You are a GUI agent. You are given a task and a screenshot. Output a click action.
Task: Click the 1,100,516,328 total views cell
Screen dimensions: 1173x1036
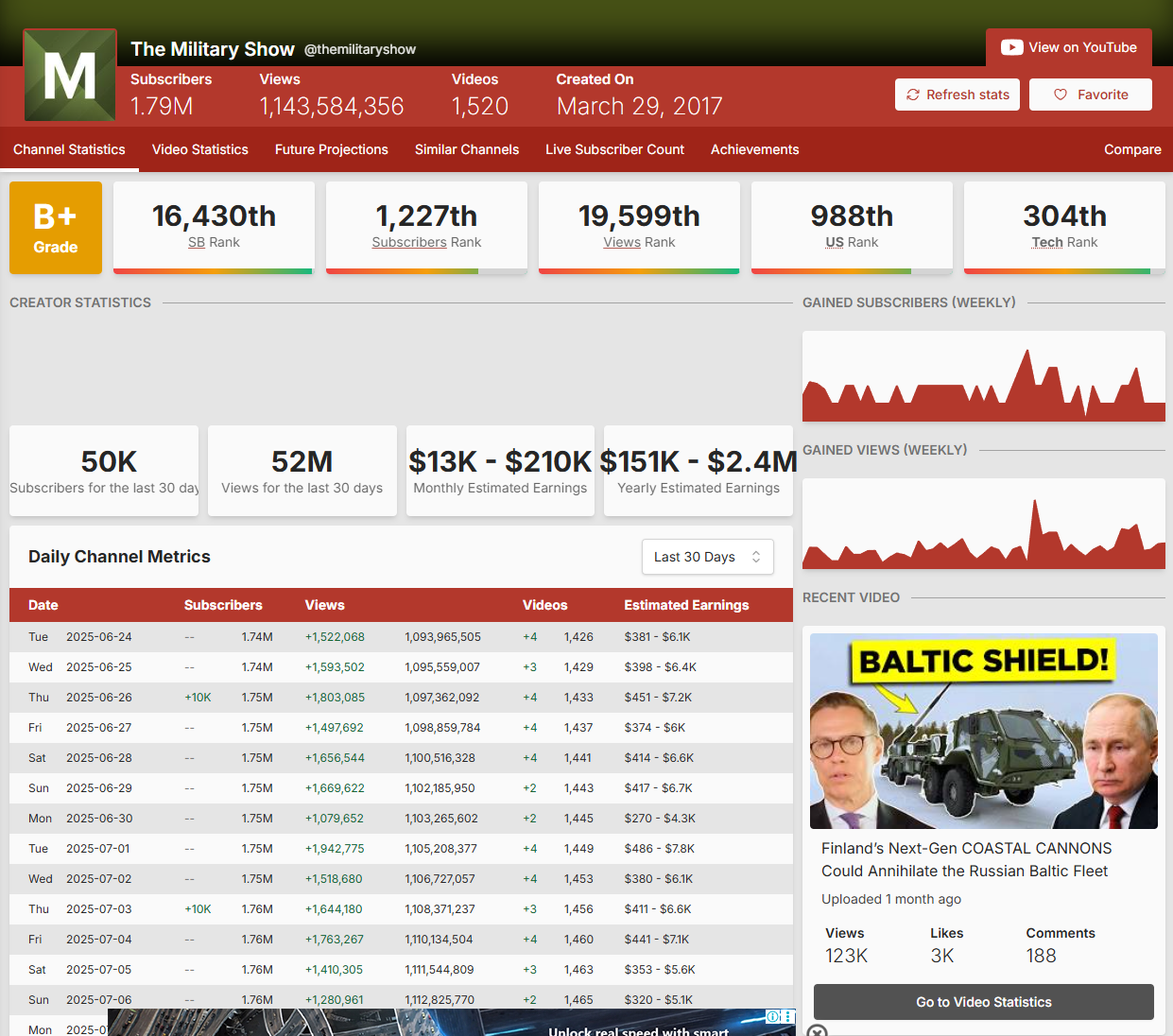coord(440,758)
